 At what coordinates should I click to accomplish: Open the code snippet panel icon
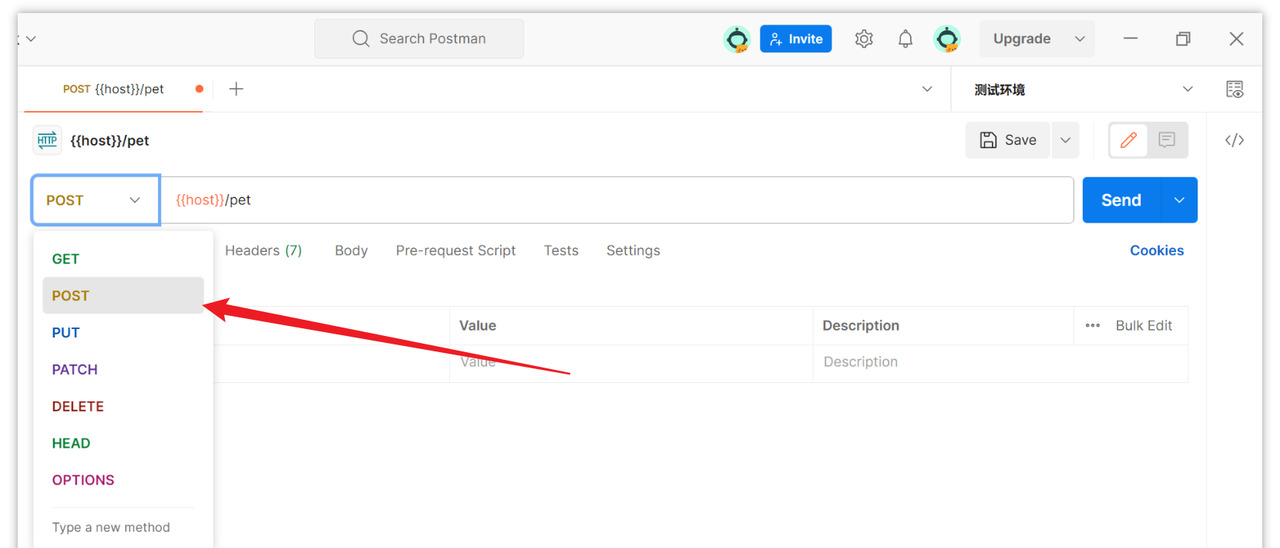(1235, 140)
